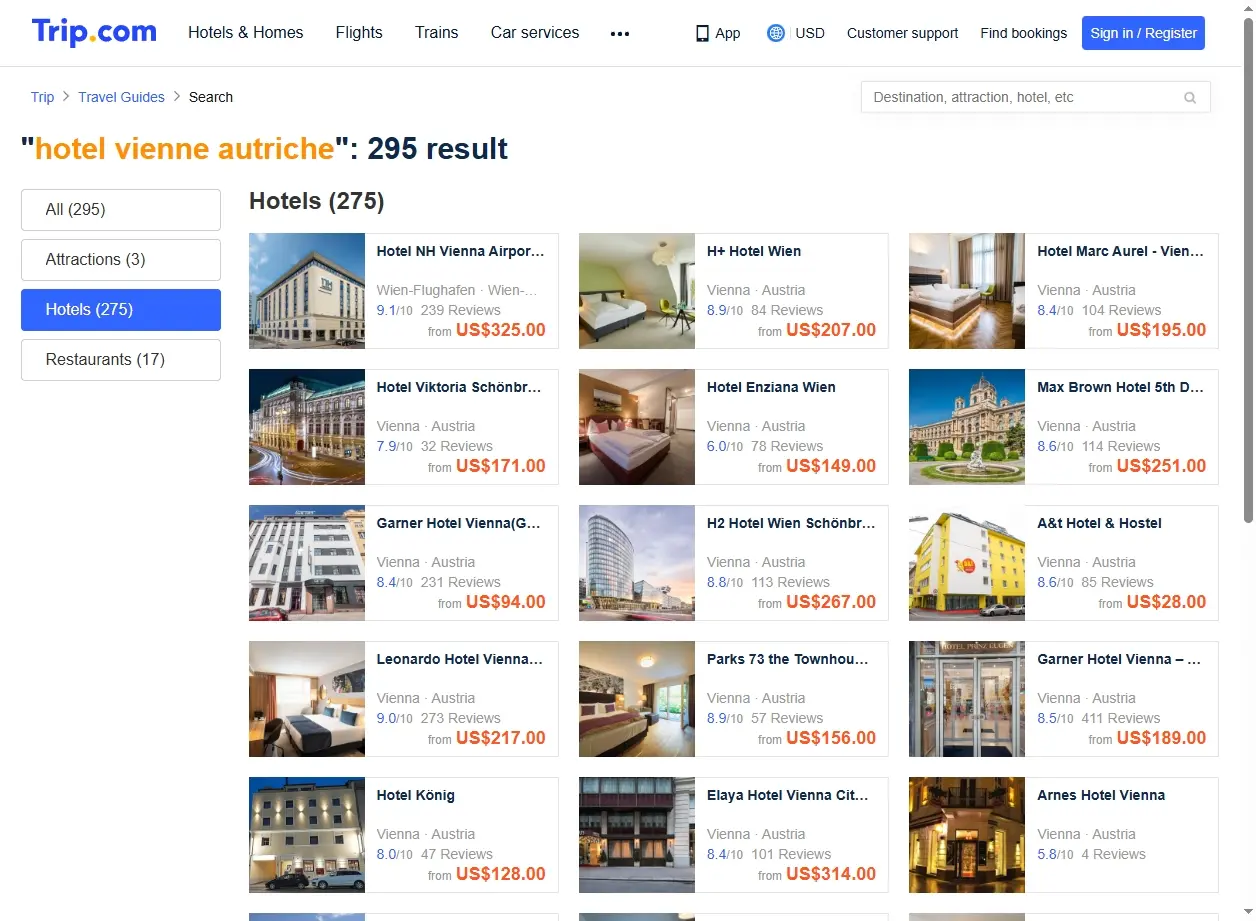Image resolution: width=1256 pixels, height=921 pixels.
Task: Click the 239 Reviews text
Action: 460,310
